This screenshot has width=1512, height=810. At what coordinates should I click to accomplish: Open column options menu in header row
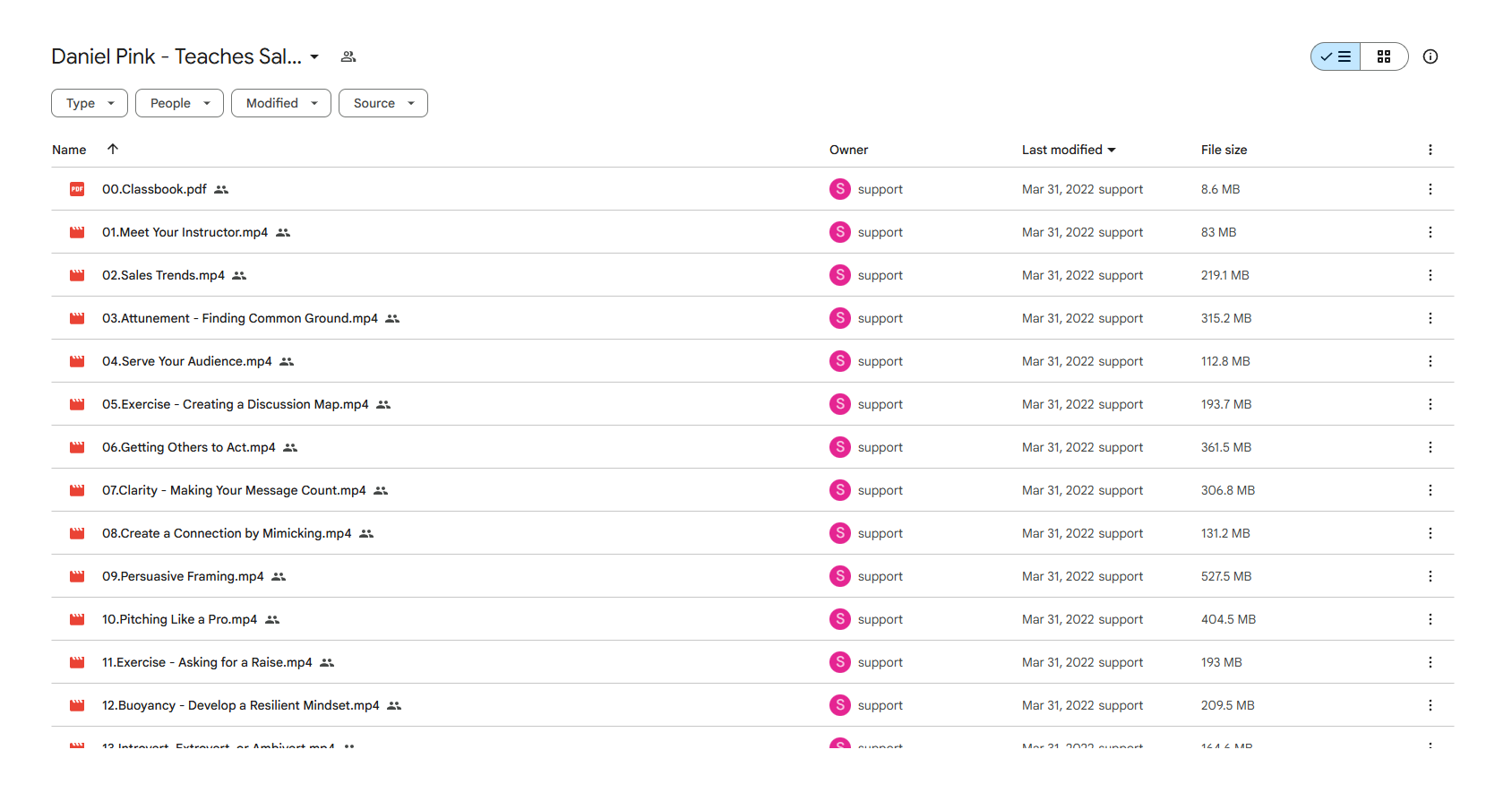[x=1430, y=150]
